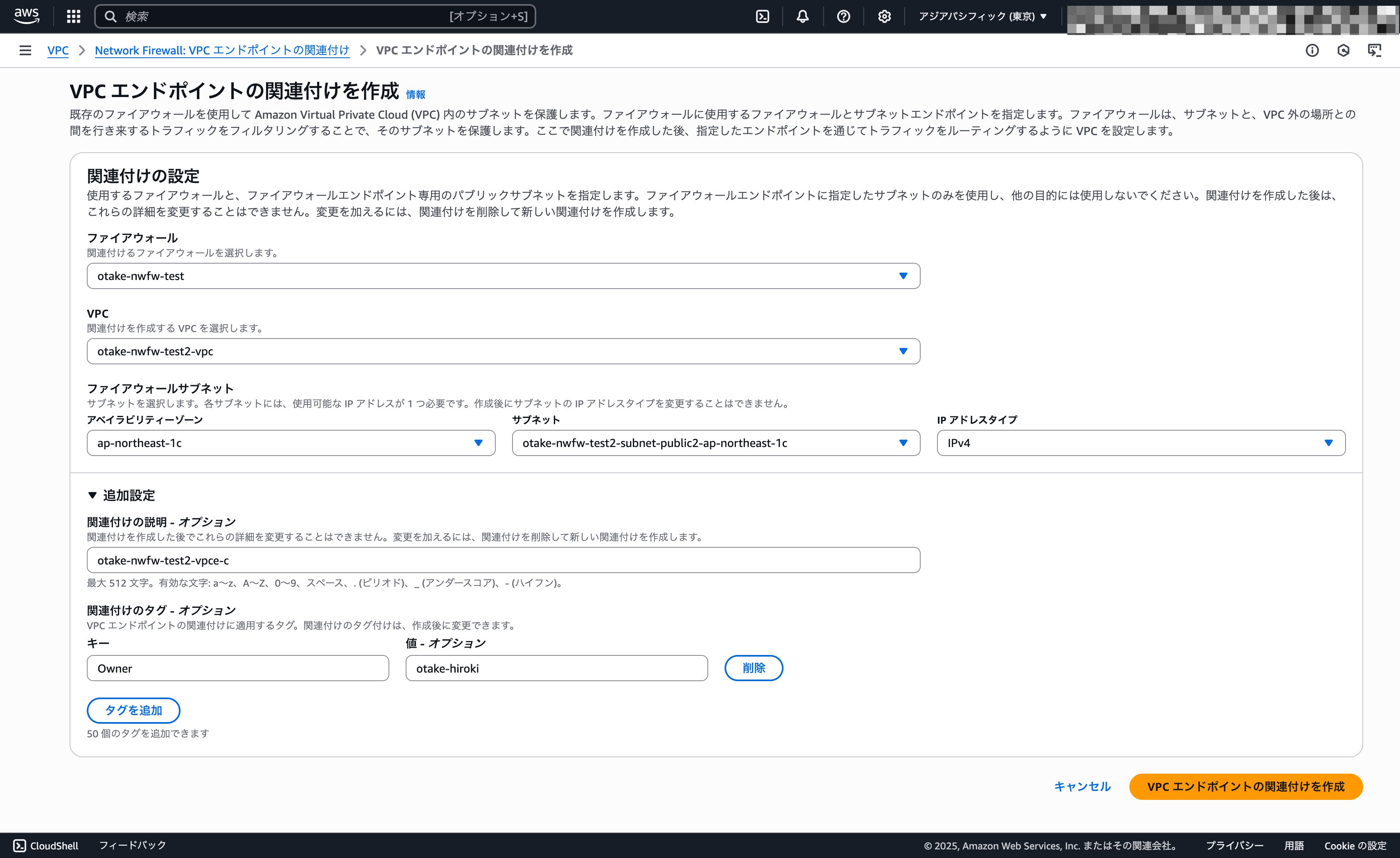Click VPC エンドポイントの関連付けを作成 orange button

(1245, 786)
